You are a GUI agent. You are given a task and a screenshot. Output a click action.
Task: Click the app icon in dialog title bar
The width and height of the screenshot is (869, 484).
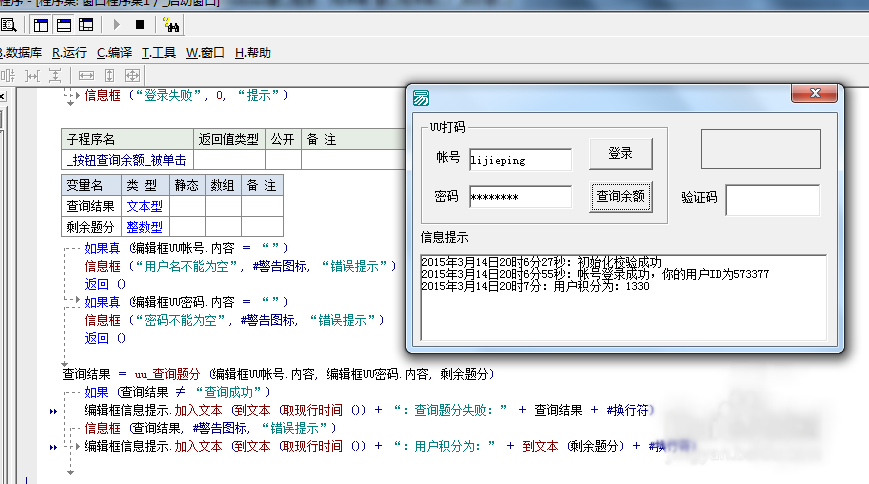(x=423, y=96)
